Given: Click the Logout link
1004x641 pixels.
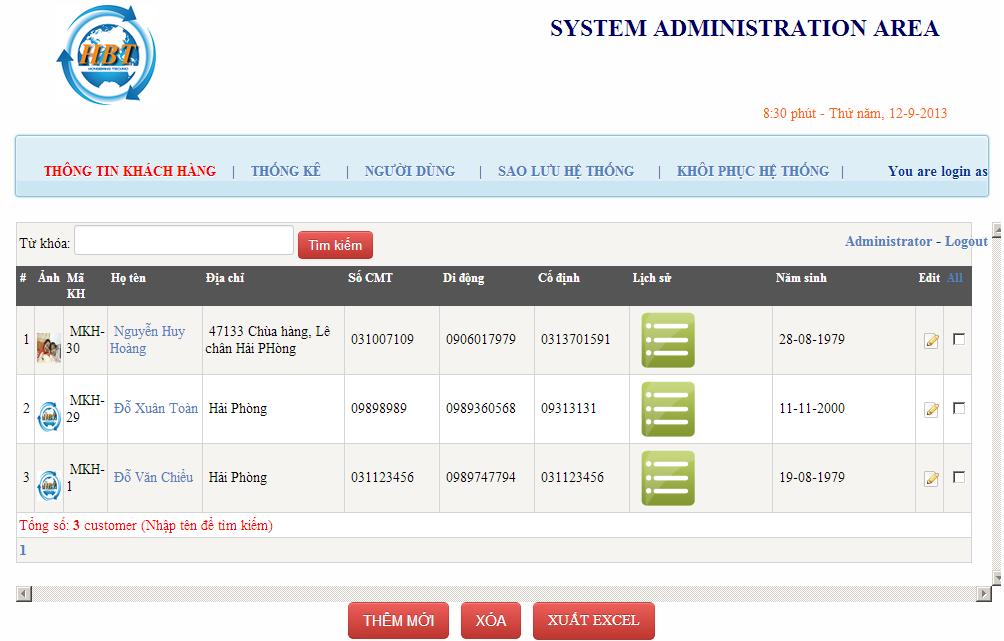Looking at the screenshot, I should [x=966, y=241].
